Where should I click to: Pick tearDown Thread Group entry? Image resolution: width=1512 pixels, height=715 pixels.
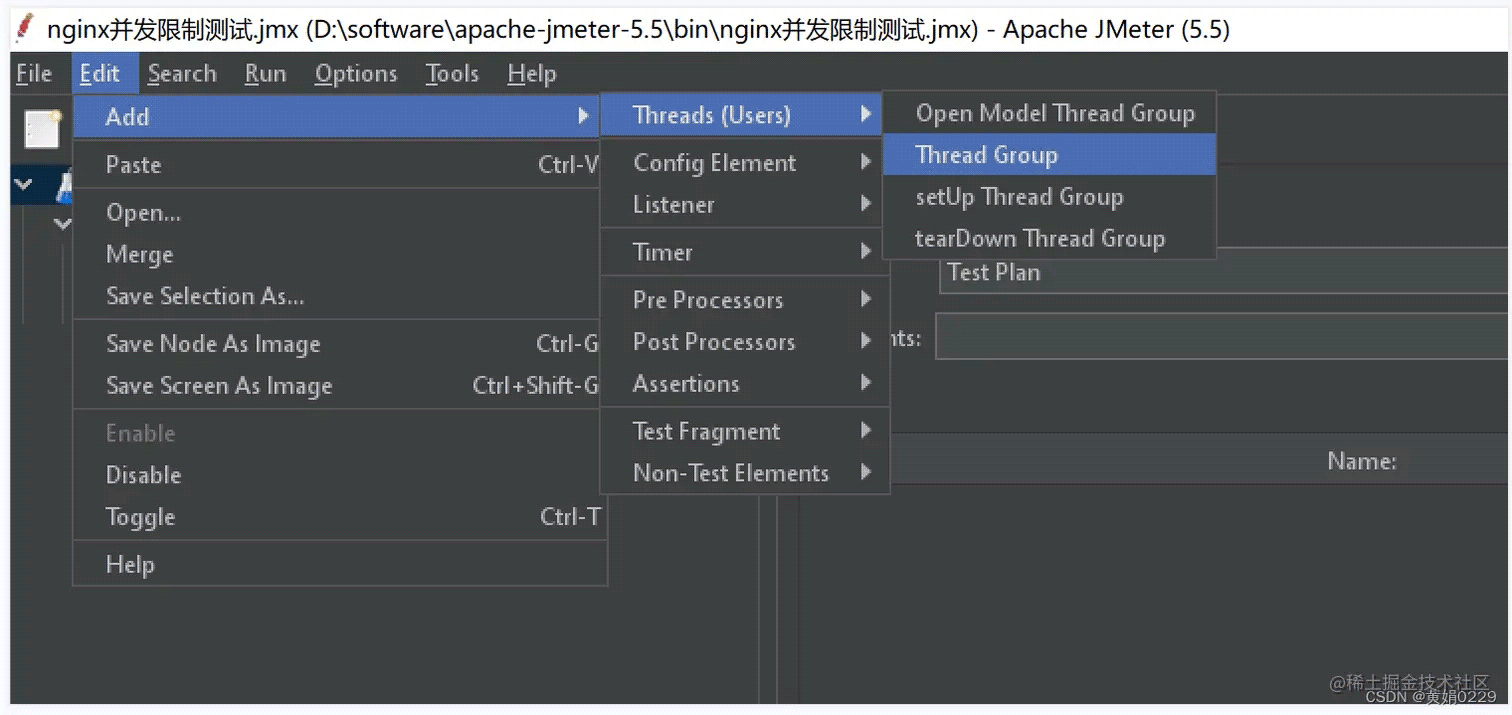coord(1039,239)
